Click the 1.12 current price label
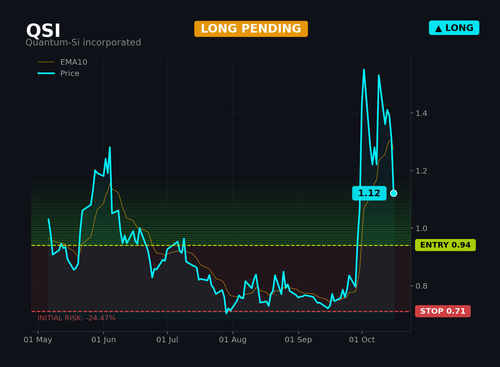 [x=369, y=193]
